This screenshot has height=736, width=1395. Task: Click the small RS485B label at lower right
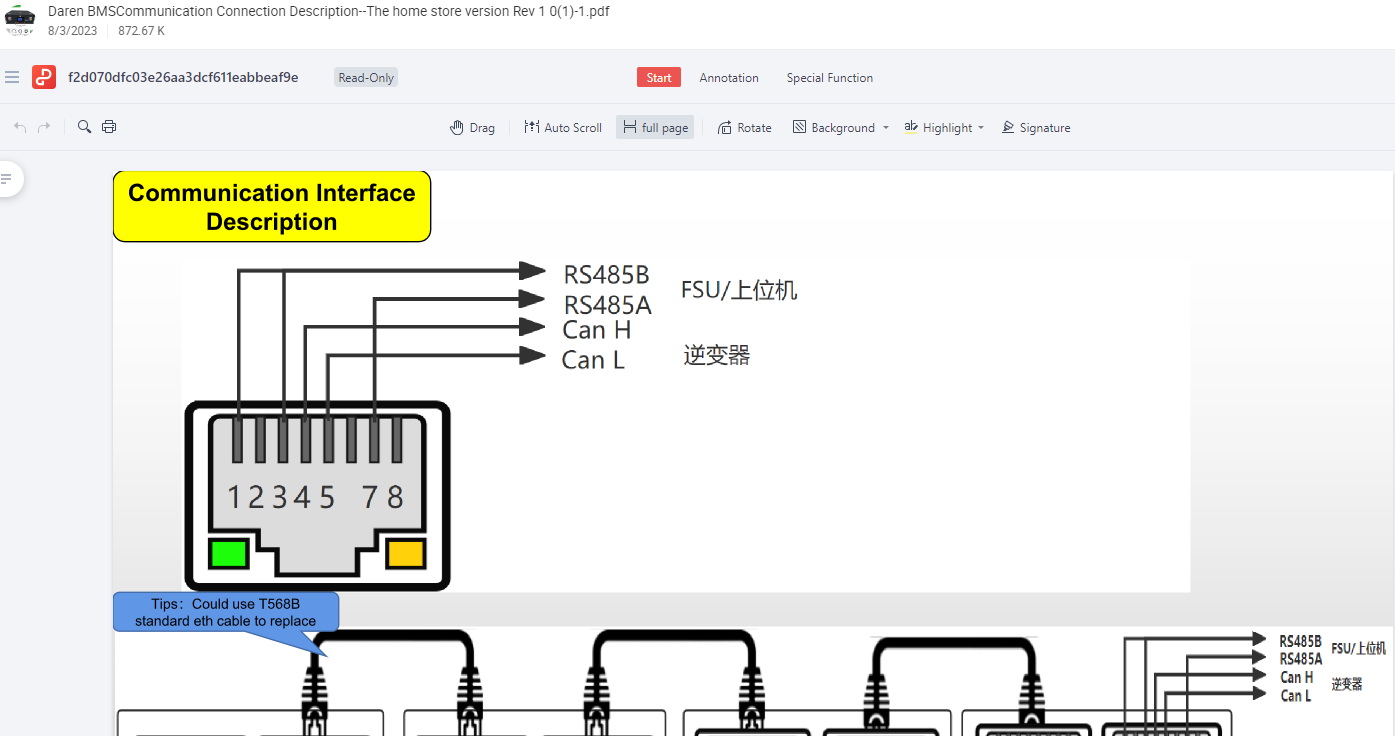pos(1300,641)
